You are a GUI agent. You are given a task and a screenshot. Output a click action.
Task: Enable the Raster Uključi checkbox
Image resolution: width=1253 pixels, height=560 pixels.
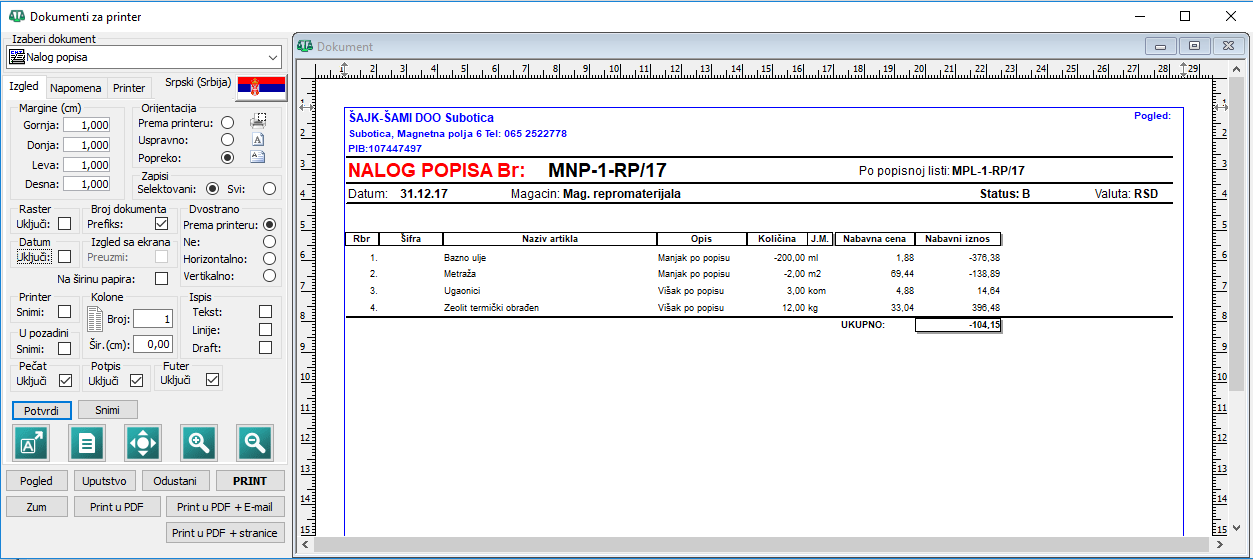pos(65,224)
